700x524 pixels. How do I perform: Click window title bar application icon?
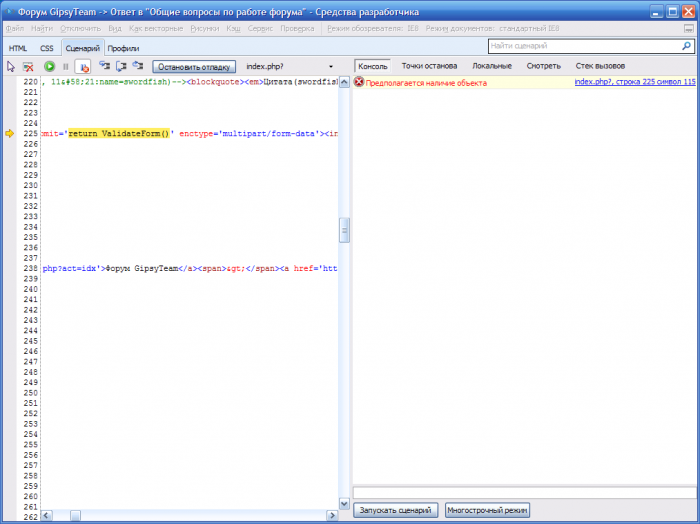[9, 12]
